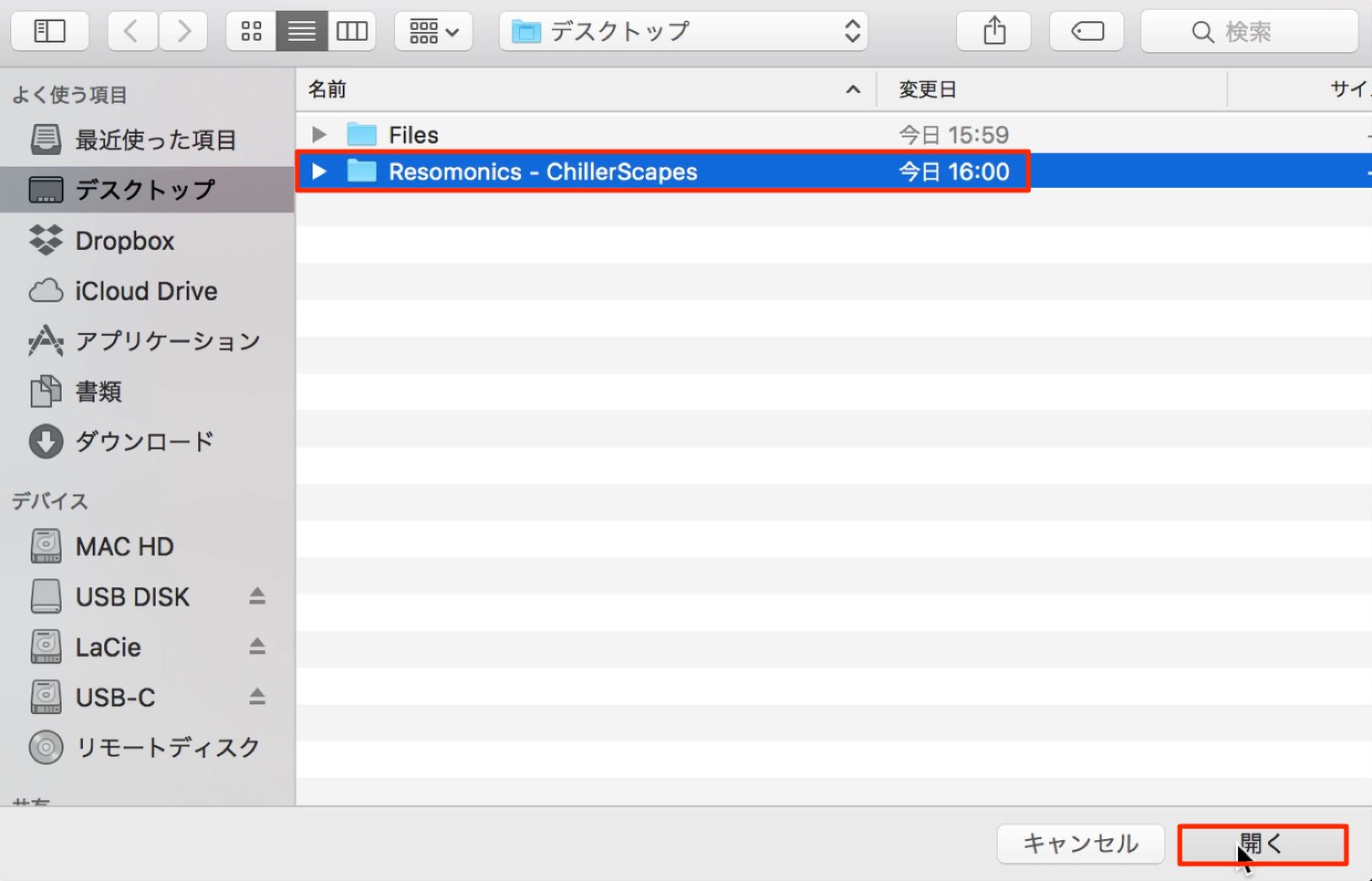The height and width of the screenshot is (881, 1372).
Task: Click the iCloud cloud icon in sidebar
Action: (46, 291)
